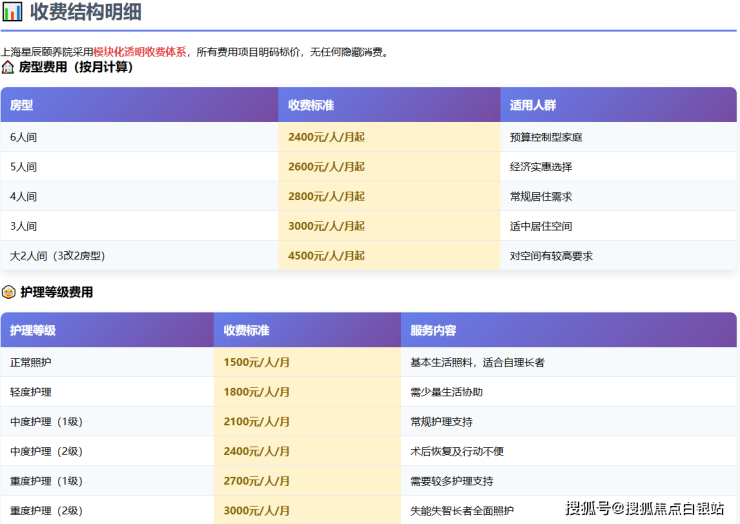
Task: Click the 经济实惠选择 cell
Action: tap(541, 167)
